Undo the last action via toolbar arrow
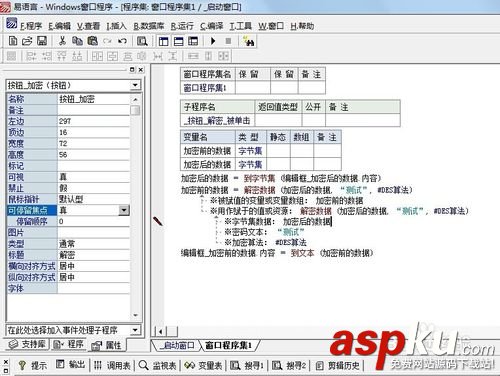 [x=122, y=41]
